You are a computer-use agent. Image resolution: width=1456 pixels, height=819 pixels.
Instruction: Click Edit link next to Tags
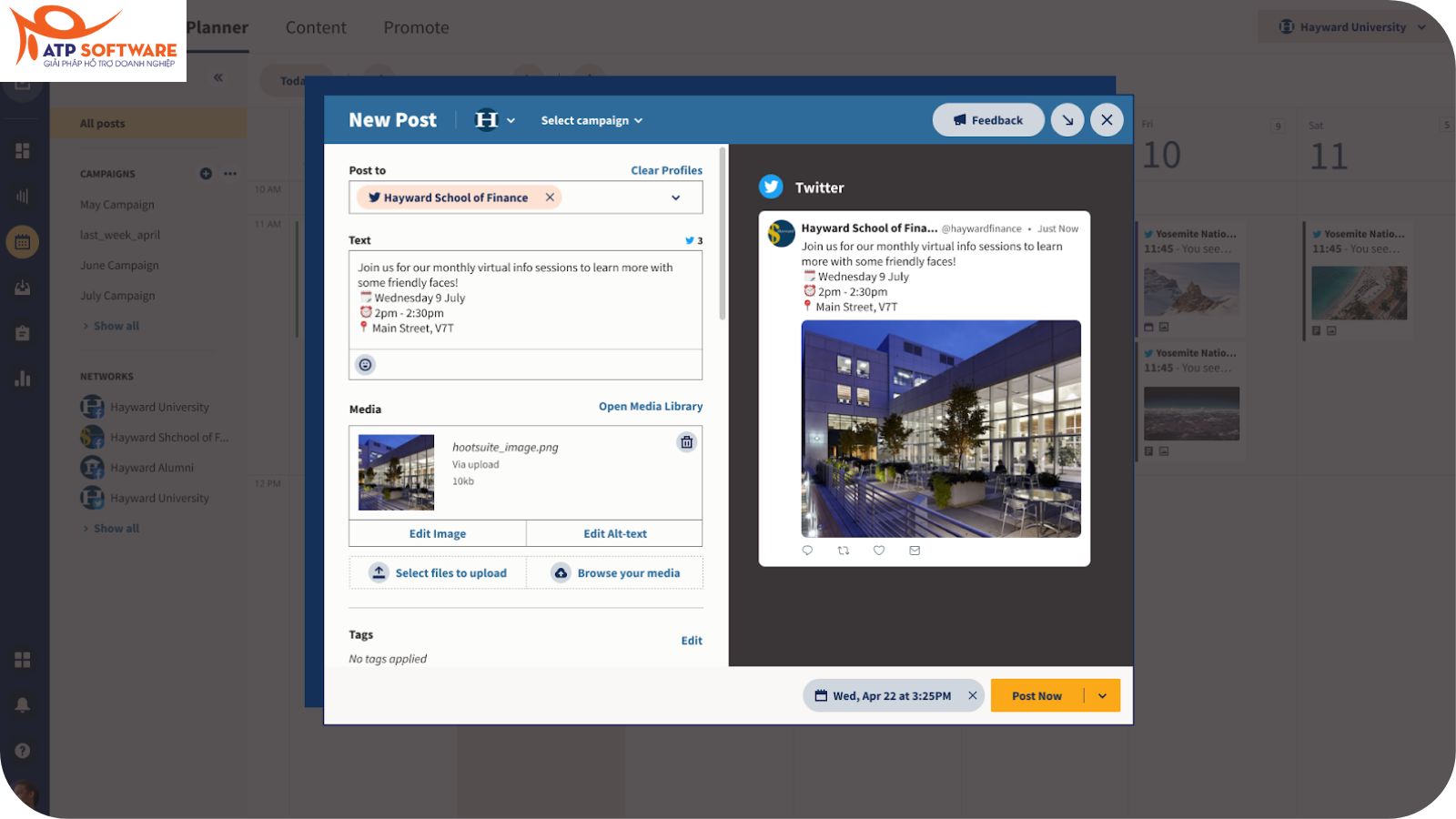(x=692, y=641)
